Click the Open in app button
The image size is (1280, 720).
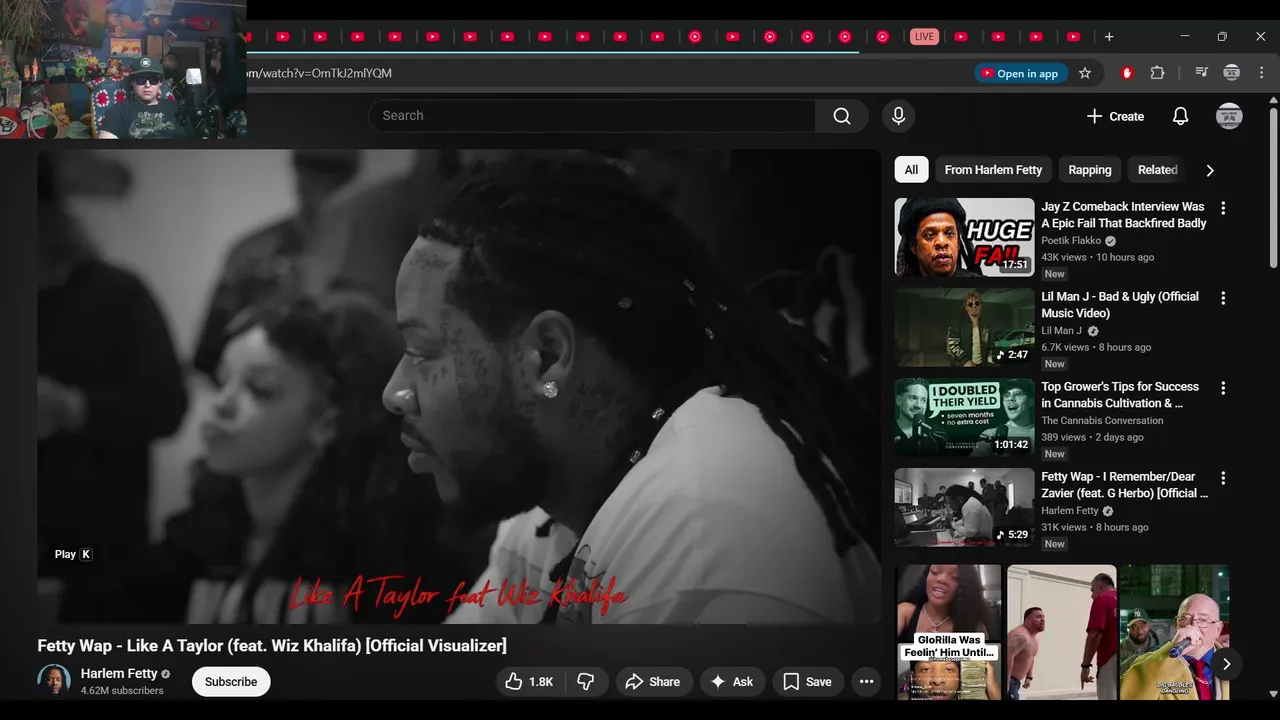(1019, 73)
